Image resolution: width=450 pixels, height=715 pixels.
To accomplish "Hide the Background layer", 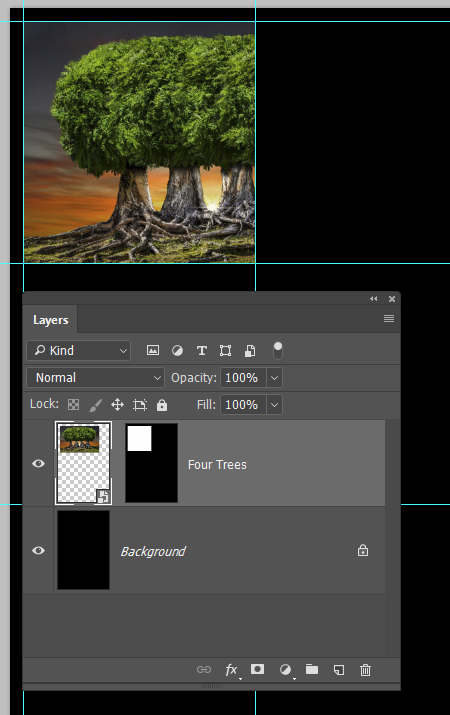I will pyautogui.click(x=38, y=550).
